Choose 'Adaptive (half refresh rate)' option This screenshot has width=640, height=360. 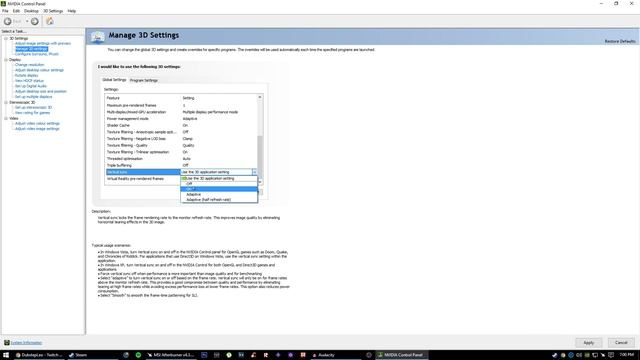(x=219, y=200)
